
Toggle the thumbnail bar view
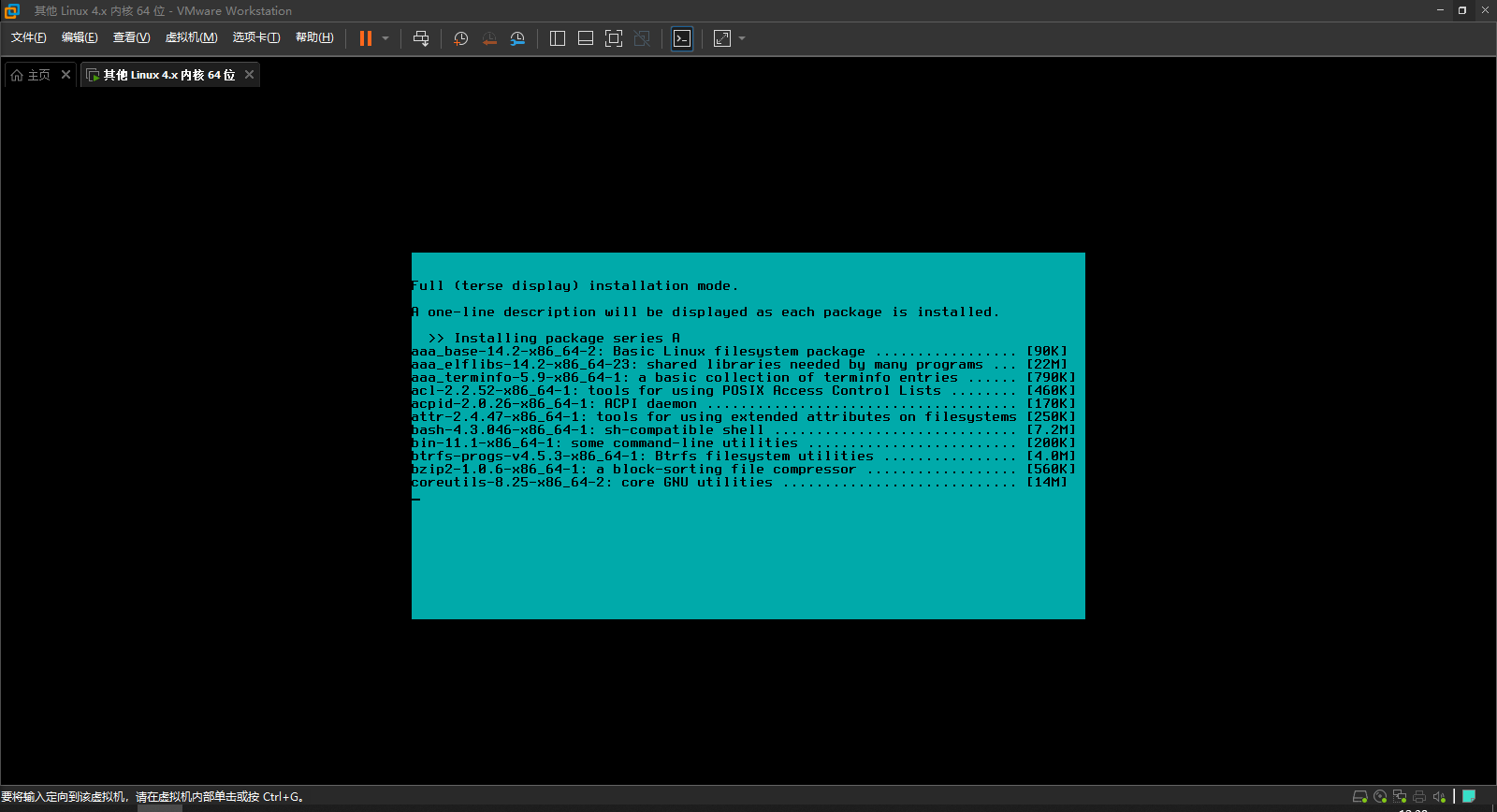coord(586,38)
